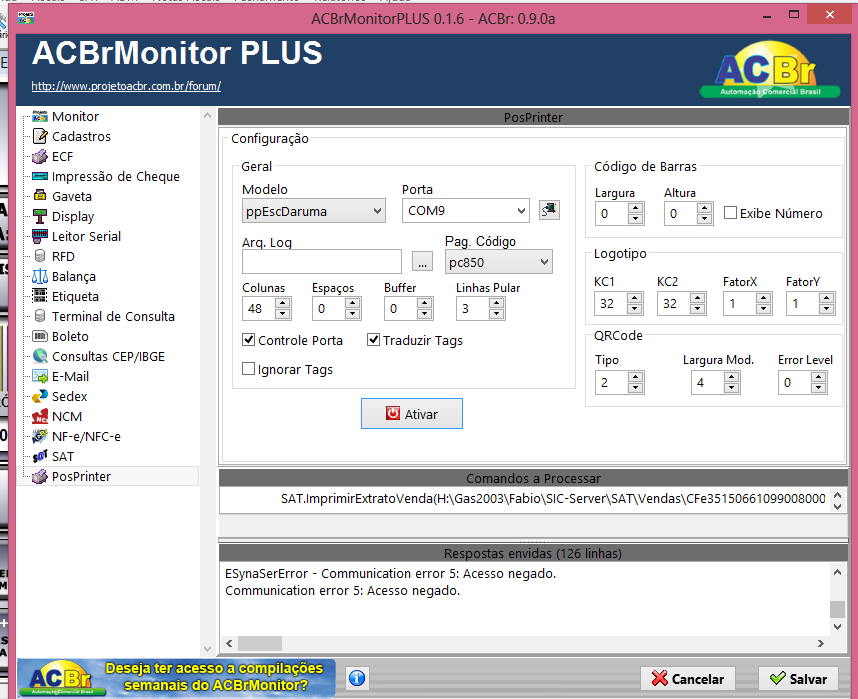This screenshot has height=699, width=858.
Task: Open the Etiqueta label icon
Action: [39, 296]
